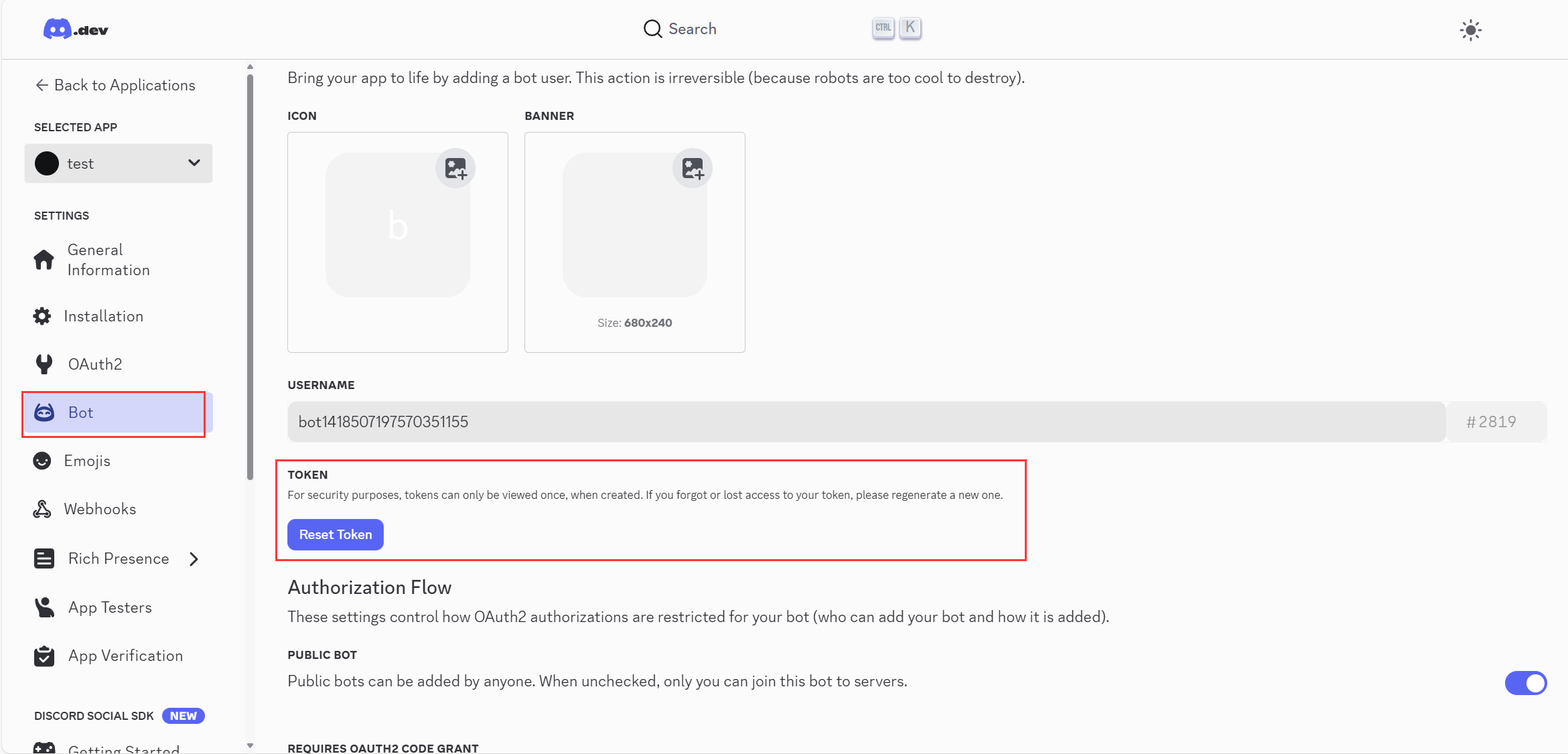
Task: Click the NEW badge beside Discord Social SDK
Action: [183, 716]
